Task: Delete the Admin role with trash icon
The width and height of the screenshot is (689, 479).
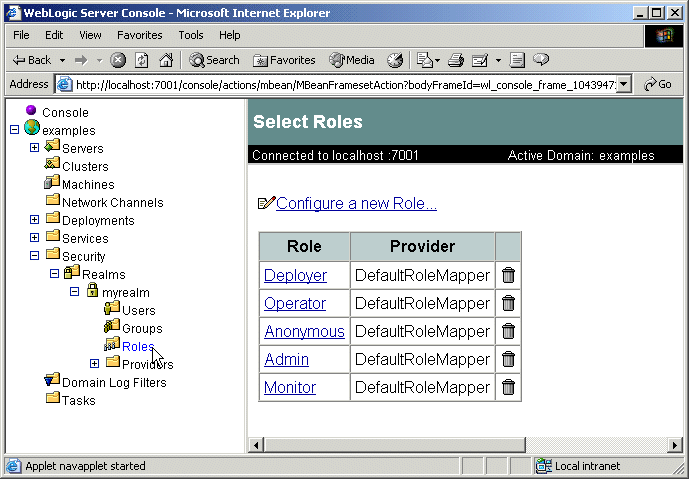Action: coord(508,359)
